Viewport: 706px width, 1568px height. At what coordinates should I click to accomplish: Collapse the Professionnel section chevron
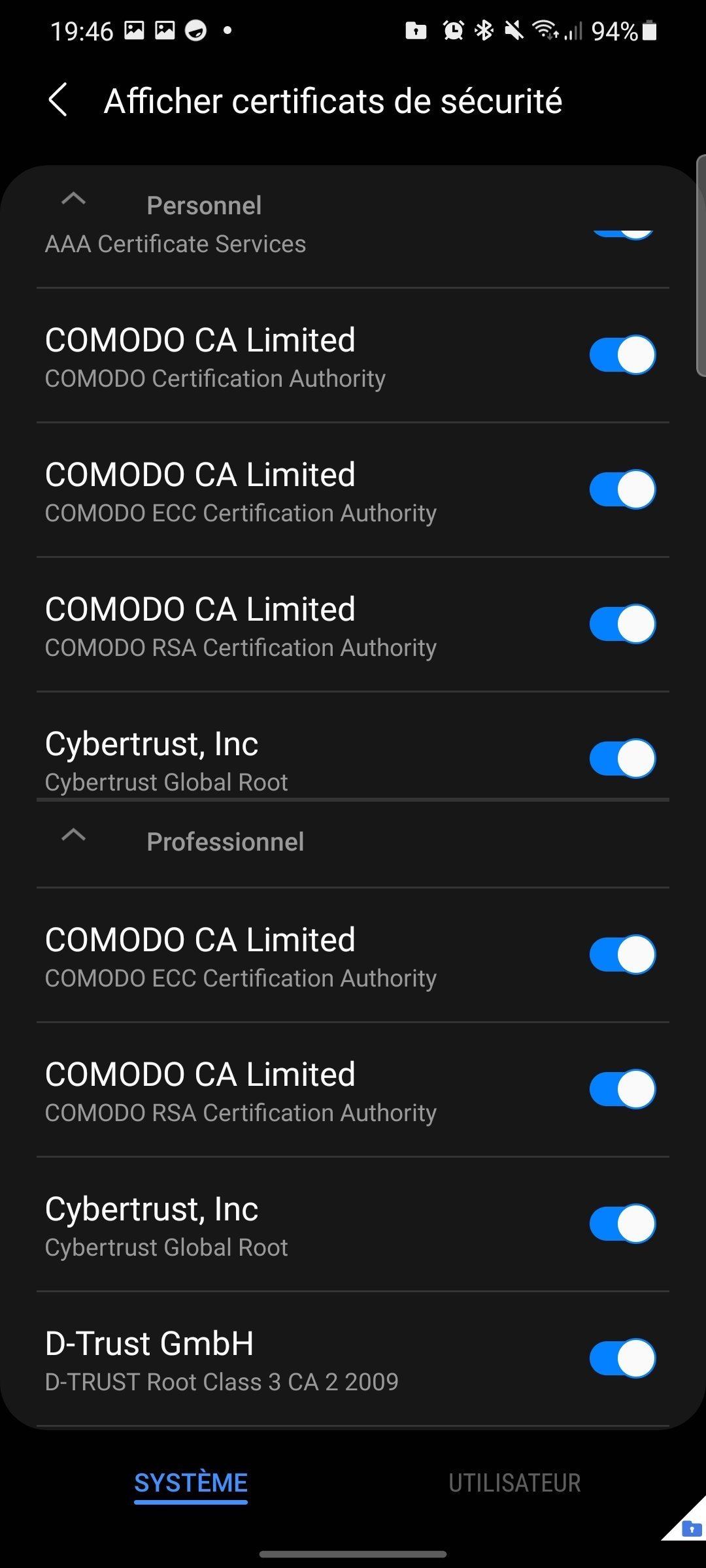pyautogui.click(x=73, y=836)
